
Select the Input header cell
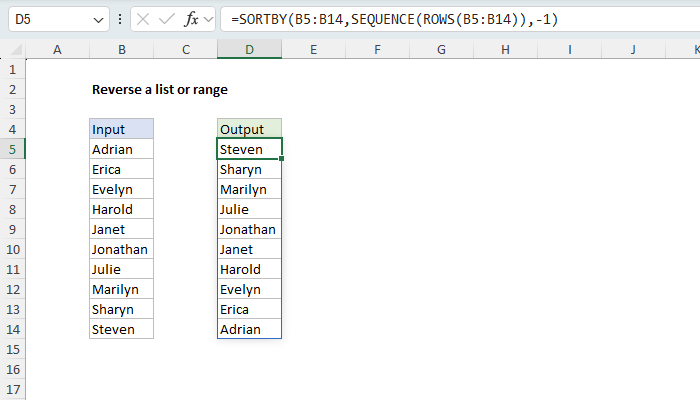click(121, 129)
